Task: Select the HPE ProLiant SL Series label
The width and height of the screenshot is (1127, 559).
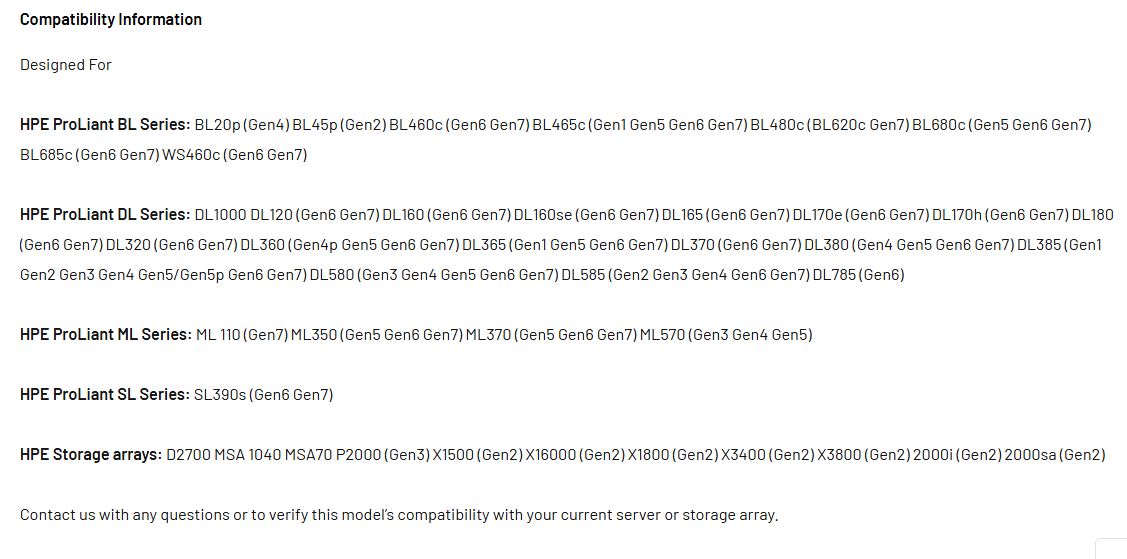Action: [105, 394]
